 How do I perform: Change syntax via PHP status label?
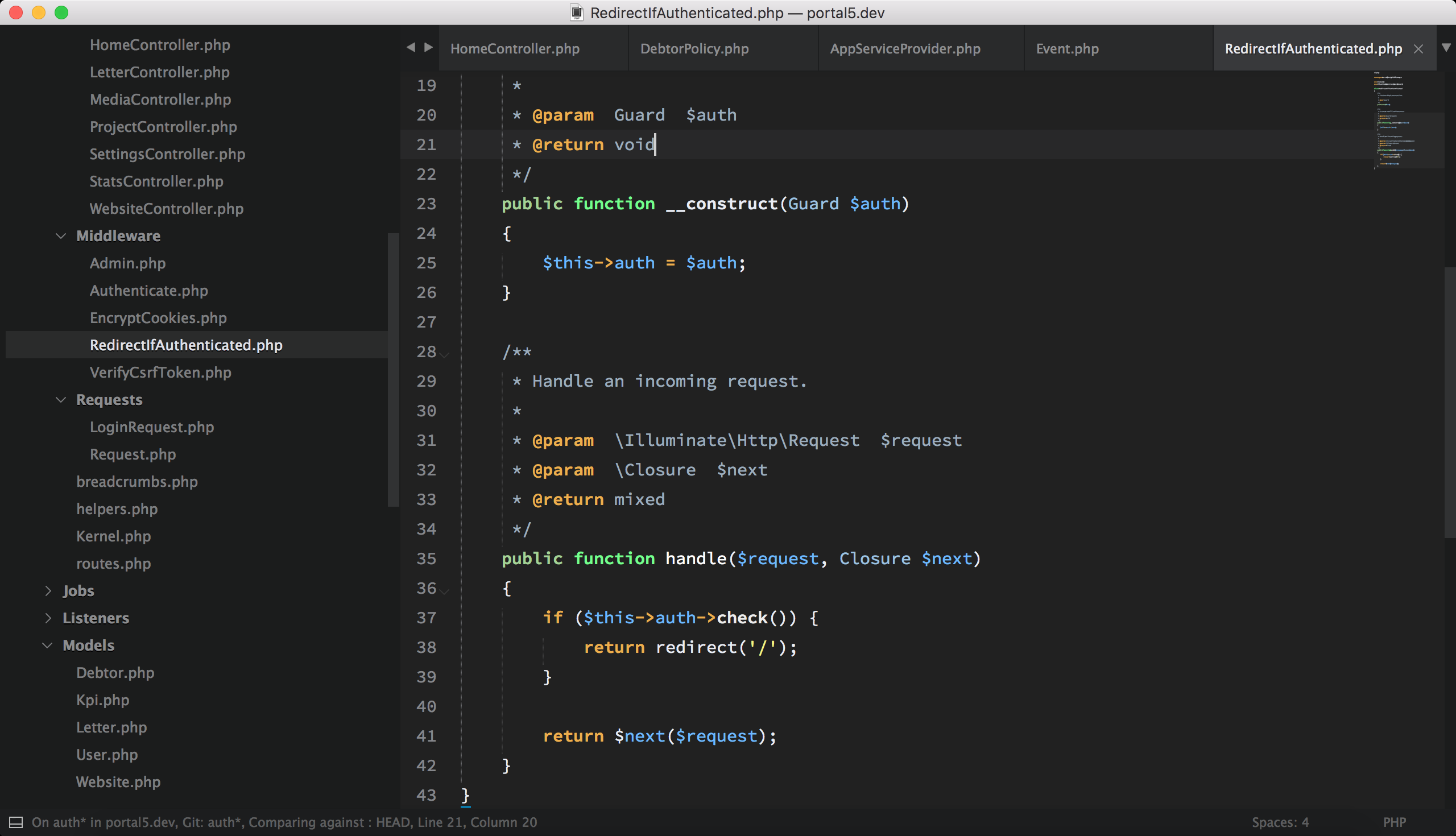pyautogui.click(x=1394, y=822)
